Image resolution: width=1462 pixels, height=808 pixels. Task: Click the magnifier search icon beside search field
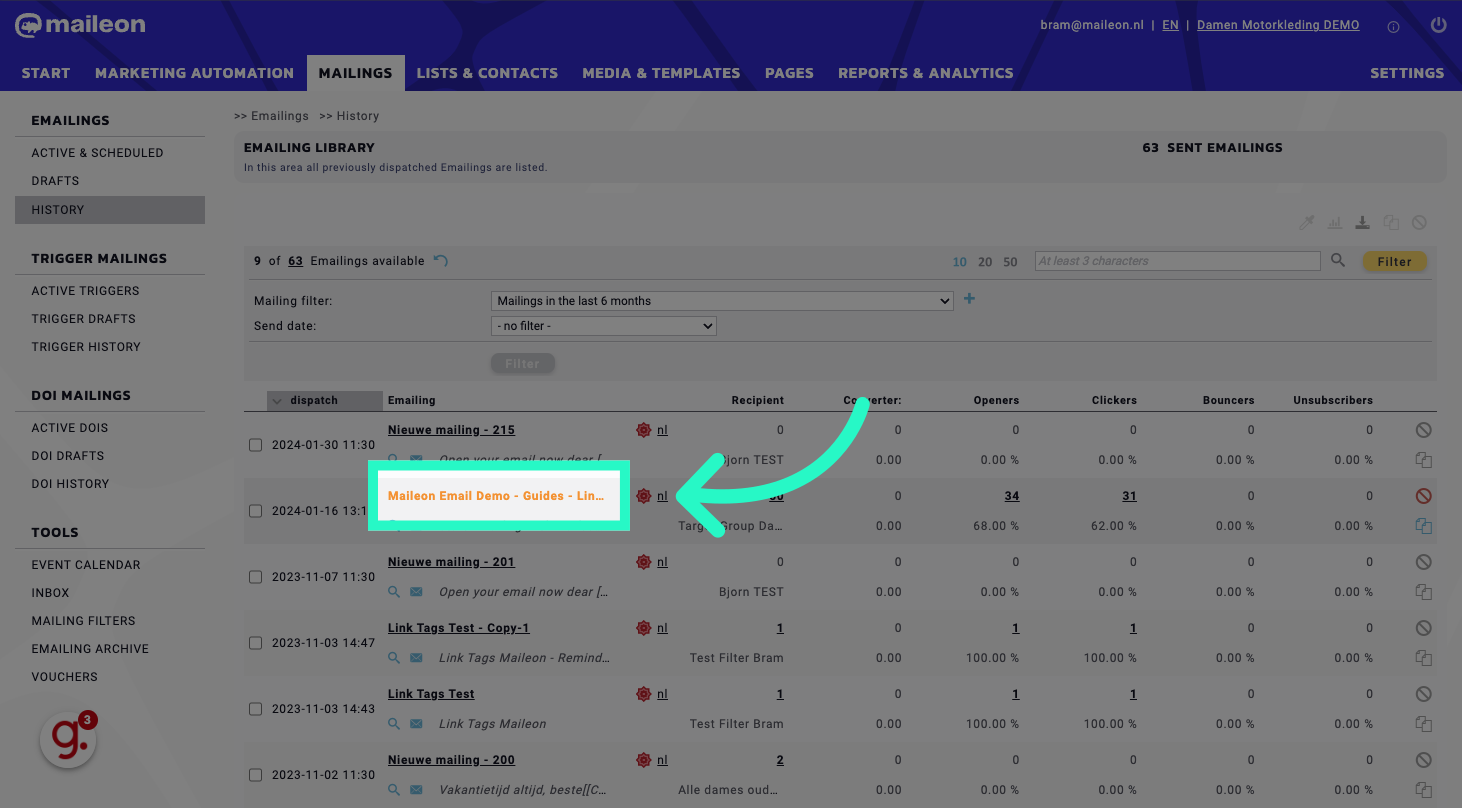pyautogui.click(x=1338, y=261)
